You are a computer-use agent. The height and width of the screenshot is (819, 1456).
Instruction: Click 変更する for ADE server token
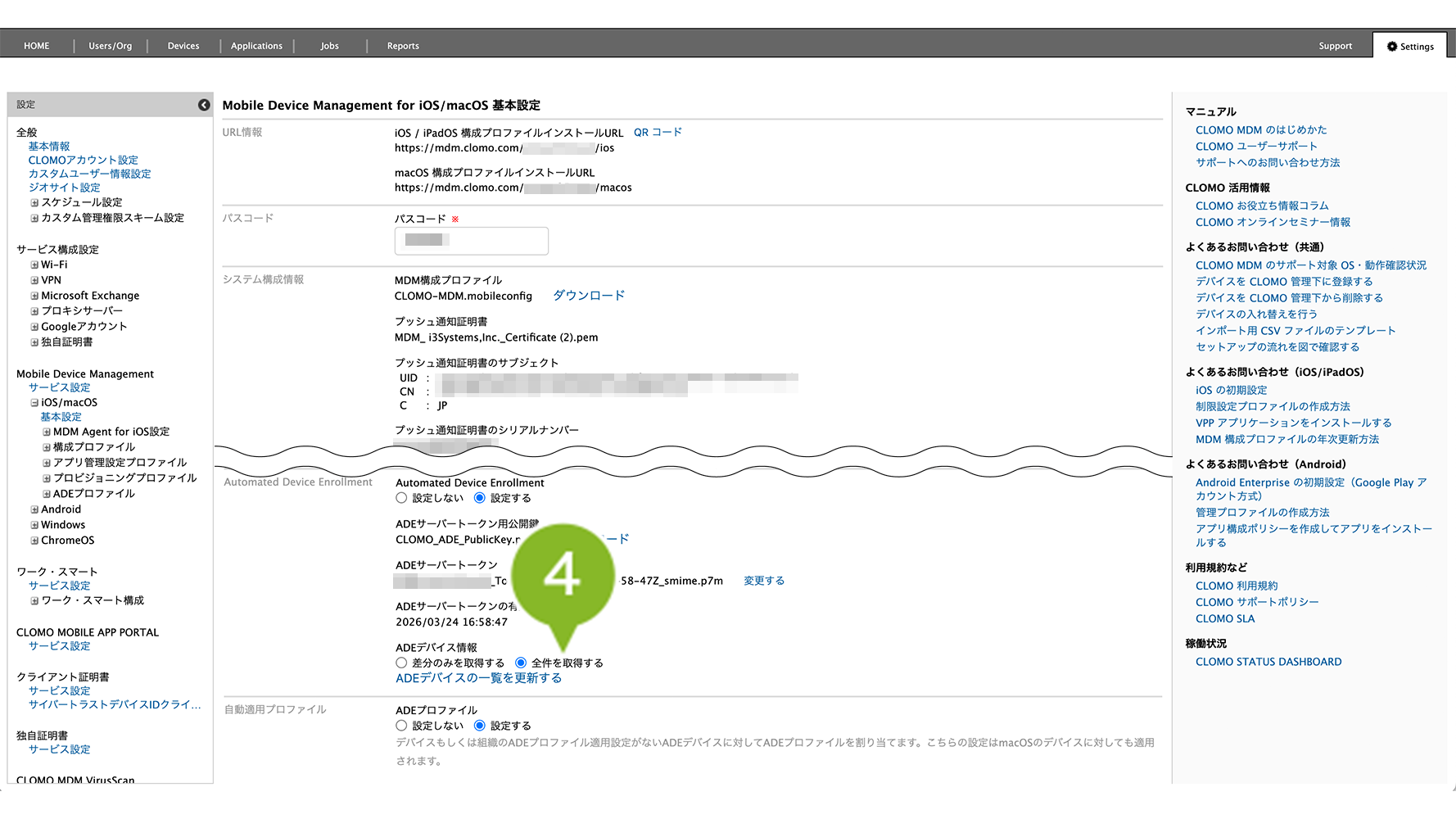point(764,581)
